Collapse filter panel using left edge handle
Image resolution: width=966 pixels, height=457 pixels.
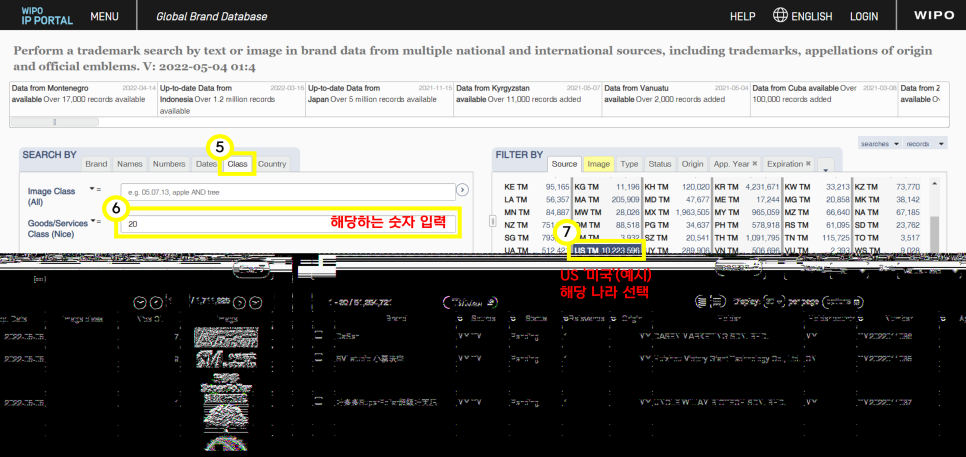pyautogui.click(x=493, y=220)
